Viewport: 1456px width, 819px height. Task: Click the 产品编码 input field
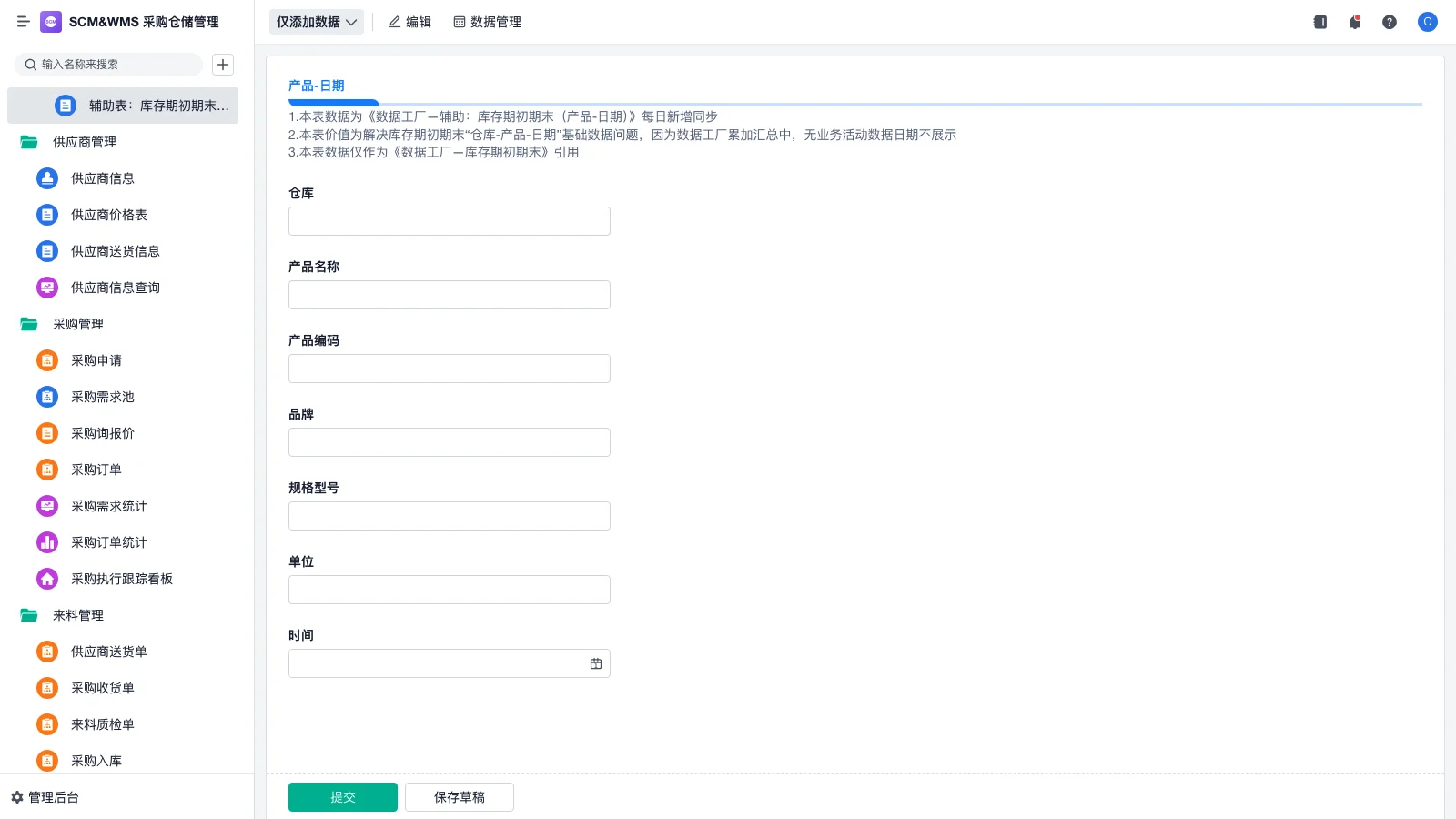pos(450,369)
